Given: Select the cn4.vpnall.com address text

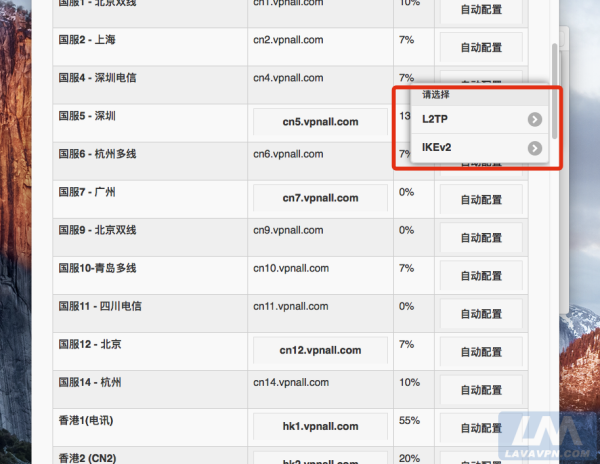Looking at the screenshot, I should (288, 78).
